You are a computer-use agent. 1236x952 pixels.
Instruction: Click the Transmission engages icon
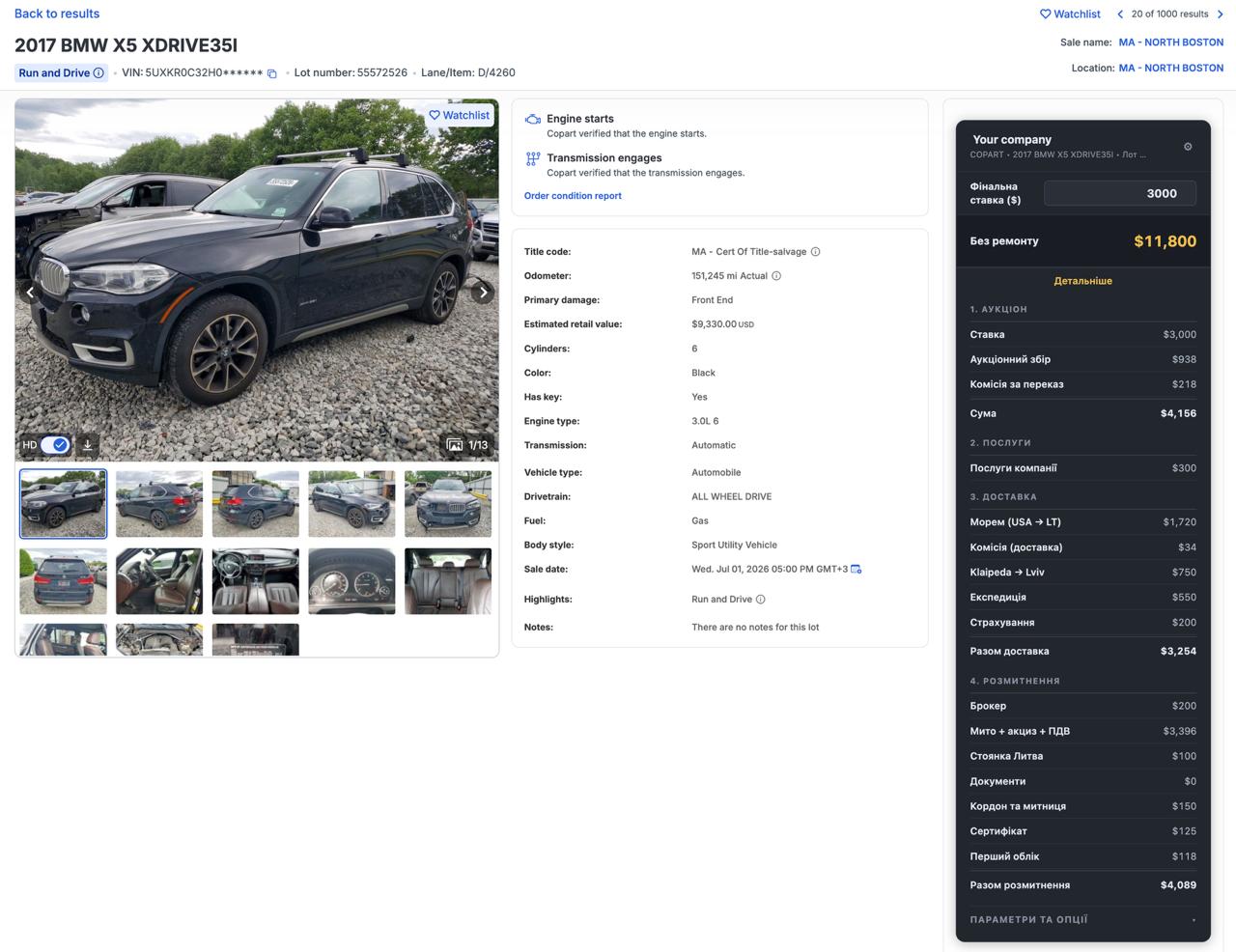click(x=532, y=158)
